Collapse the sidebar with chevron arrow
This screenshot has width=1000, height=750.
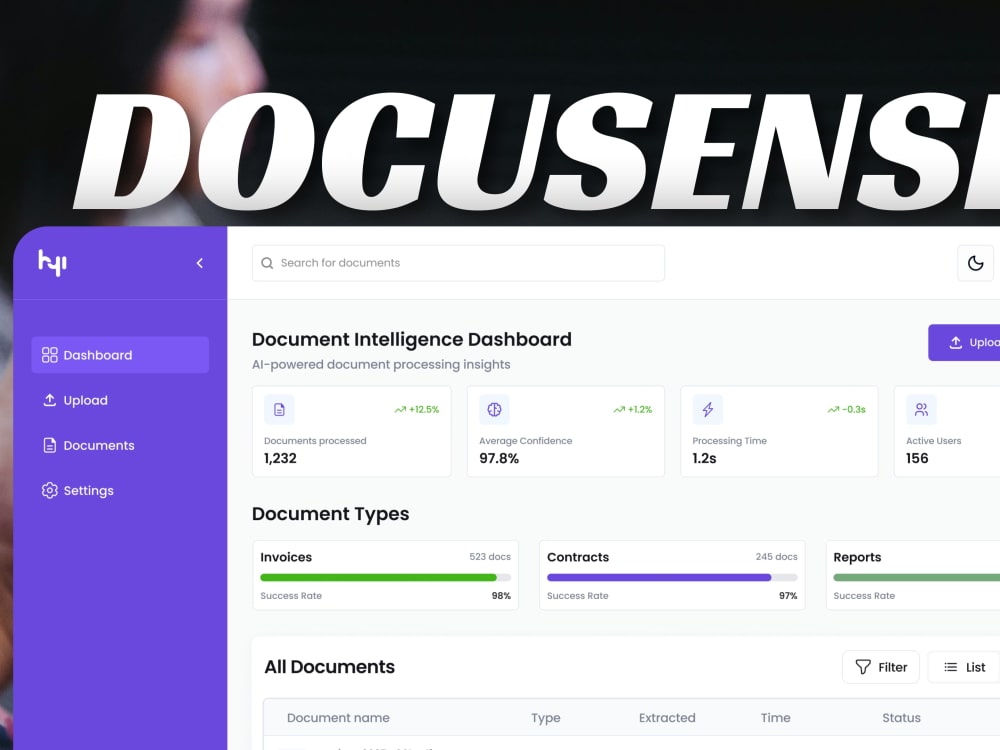200,263
